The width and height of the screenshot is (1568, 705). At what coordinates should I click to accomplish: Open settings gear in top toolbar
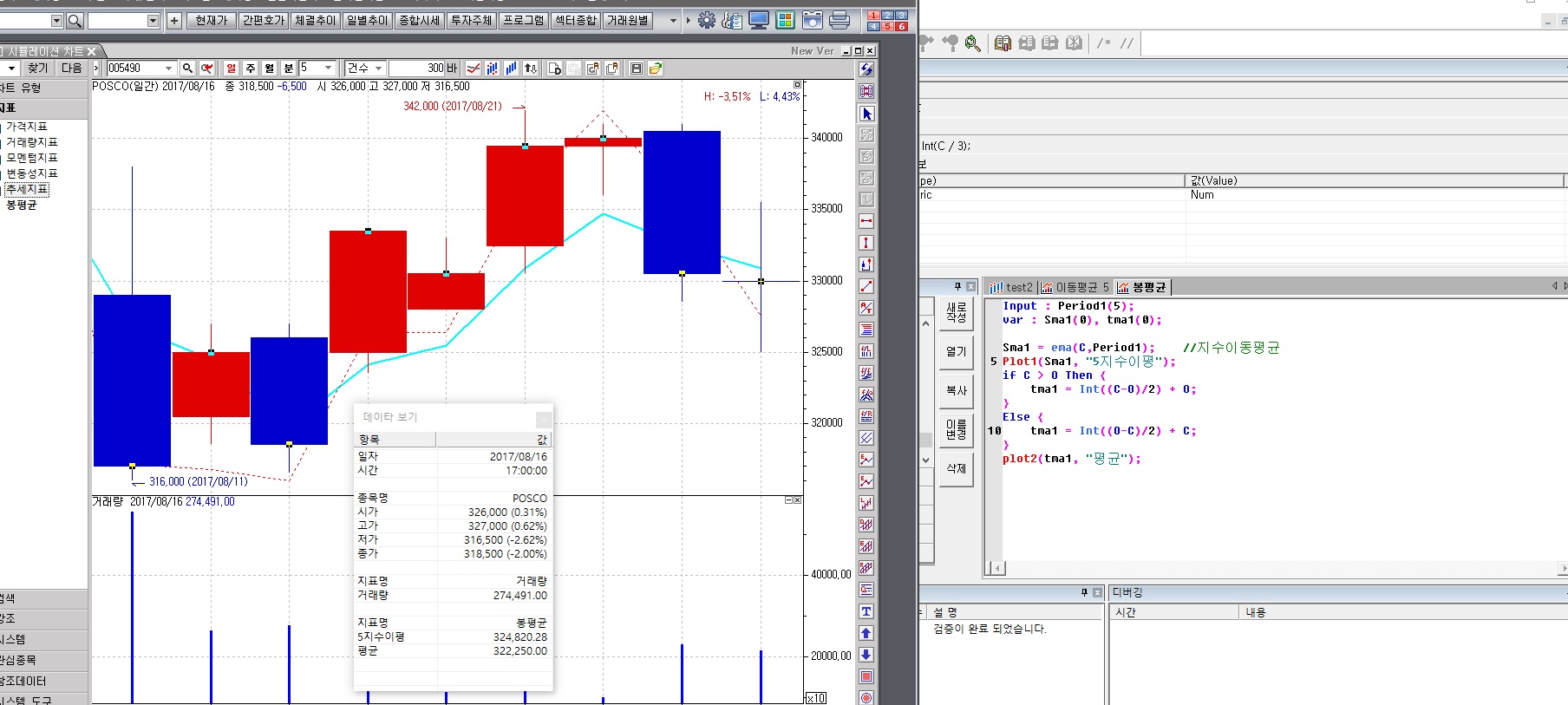[707, 20]
